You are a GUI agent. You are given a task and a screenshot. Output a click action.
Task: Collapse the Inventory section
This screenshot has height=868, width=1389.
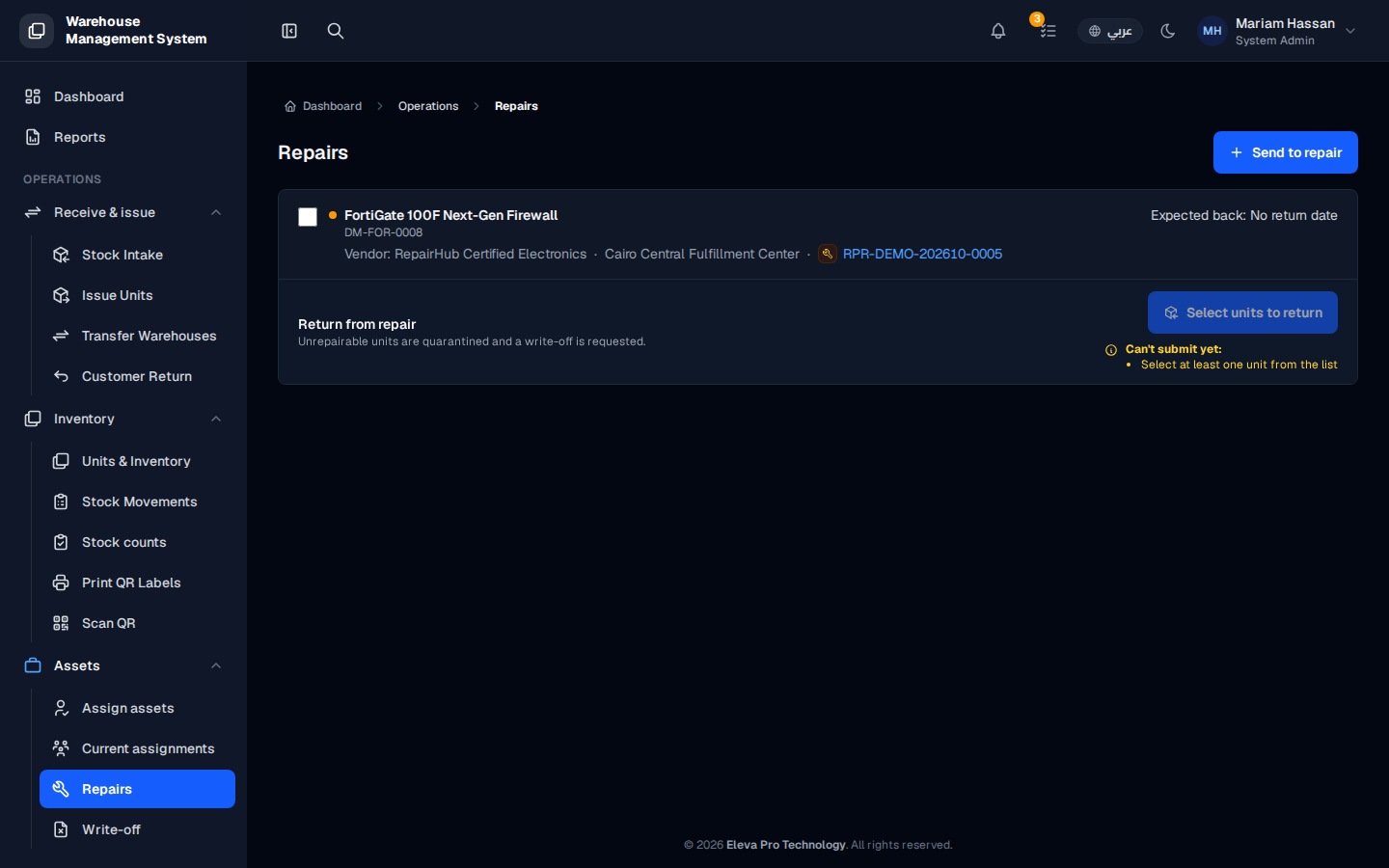tap(123, 419)
